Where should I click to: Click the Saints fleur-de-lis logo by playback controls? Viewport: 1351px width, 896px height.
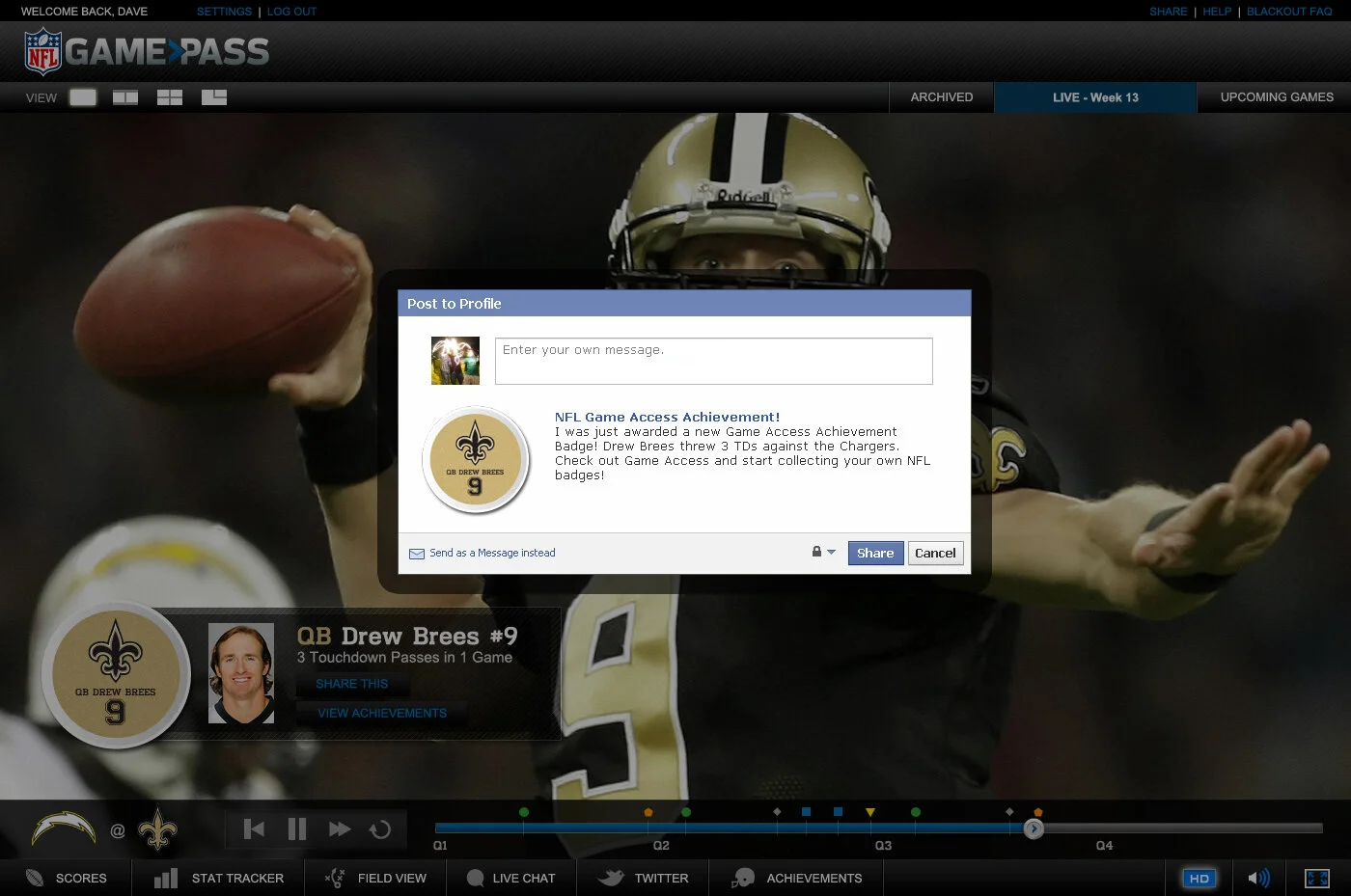(x=157, y=828)
